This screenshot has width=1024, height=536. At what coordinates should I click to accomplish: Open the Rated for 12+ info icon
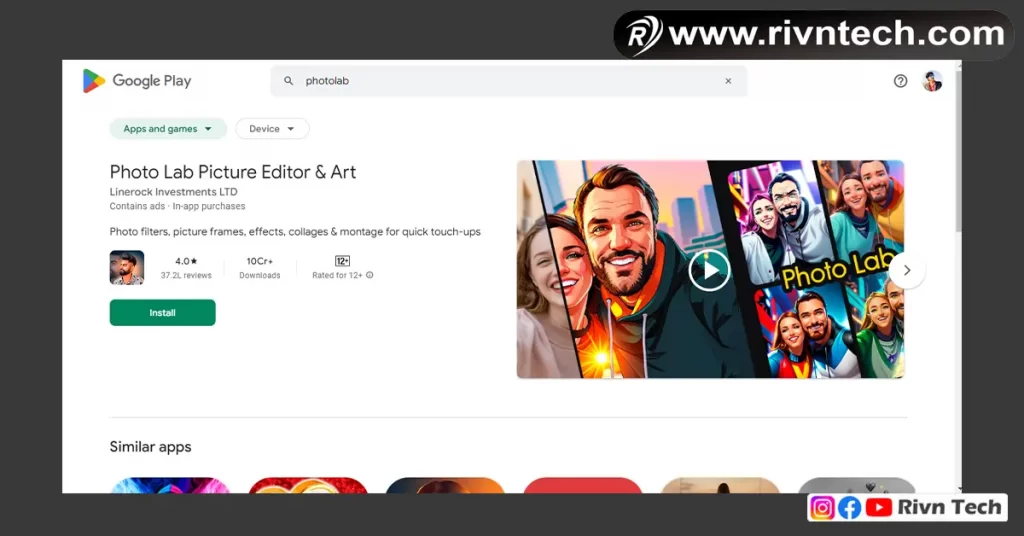click(x=370, y=276)
